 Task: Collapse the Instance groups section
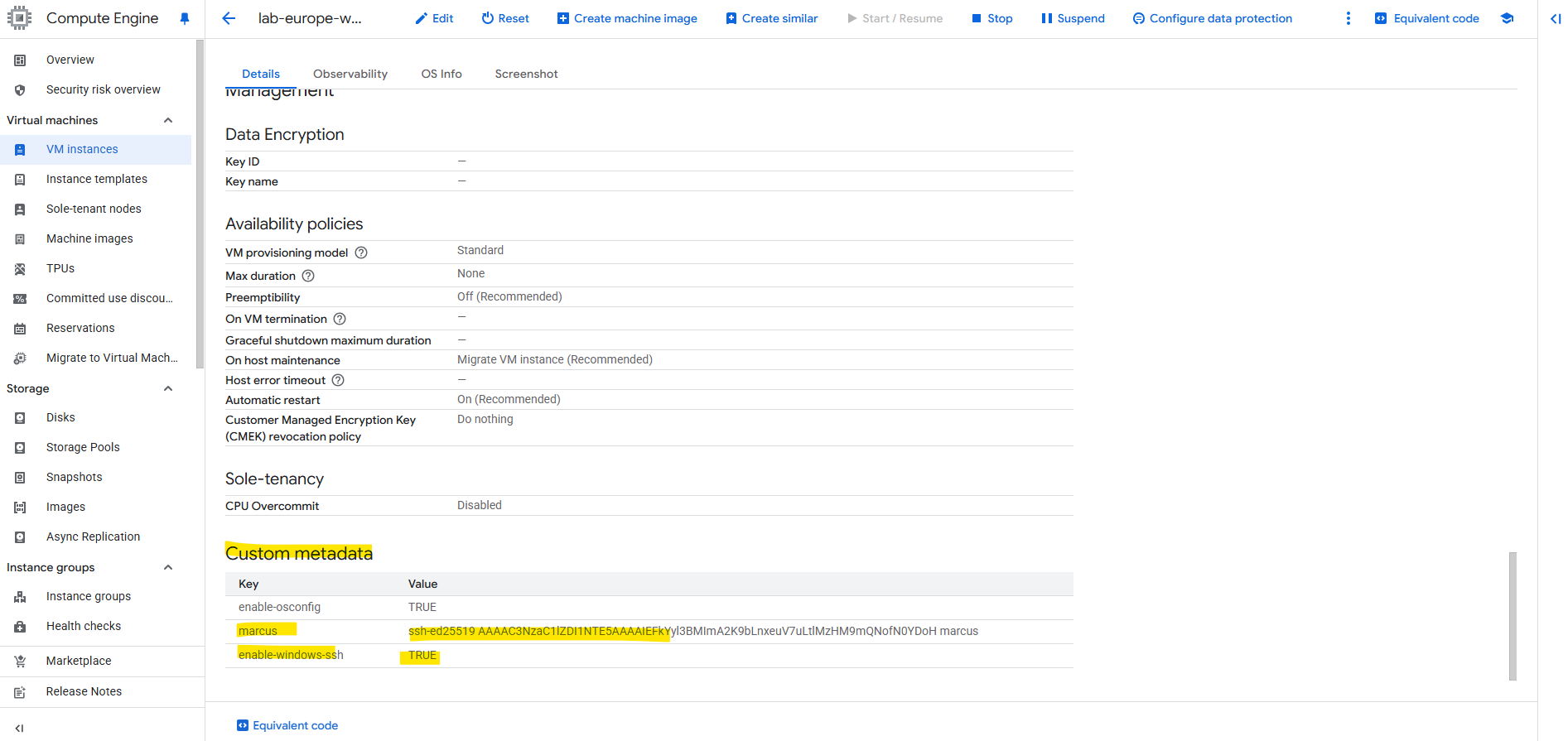click(168, 567)
